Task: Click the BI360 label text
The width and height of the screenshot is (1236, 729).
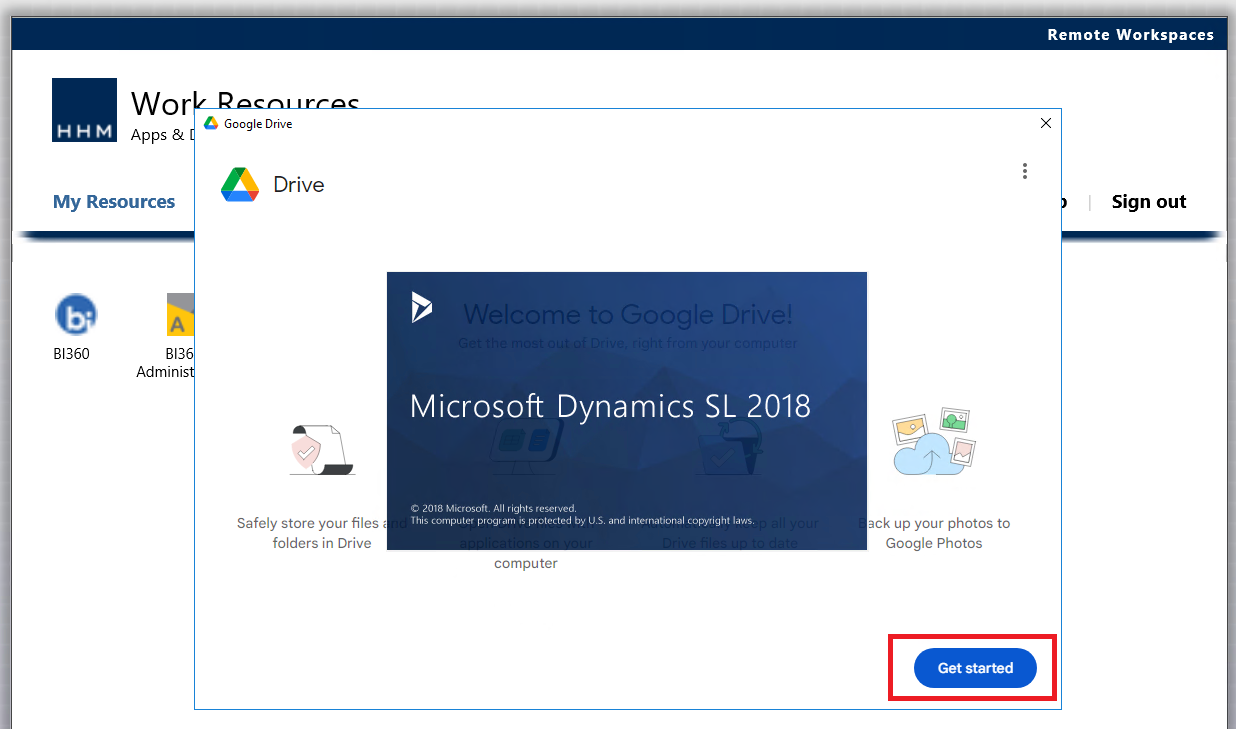Action: click(x=72, y=353)
